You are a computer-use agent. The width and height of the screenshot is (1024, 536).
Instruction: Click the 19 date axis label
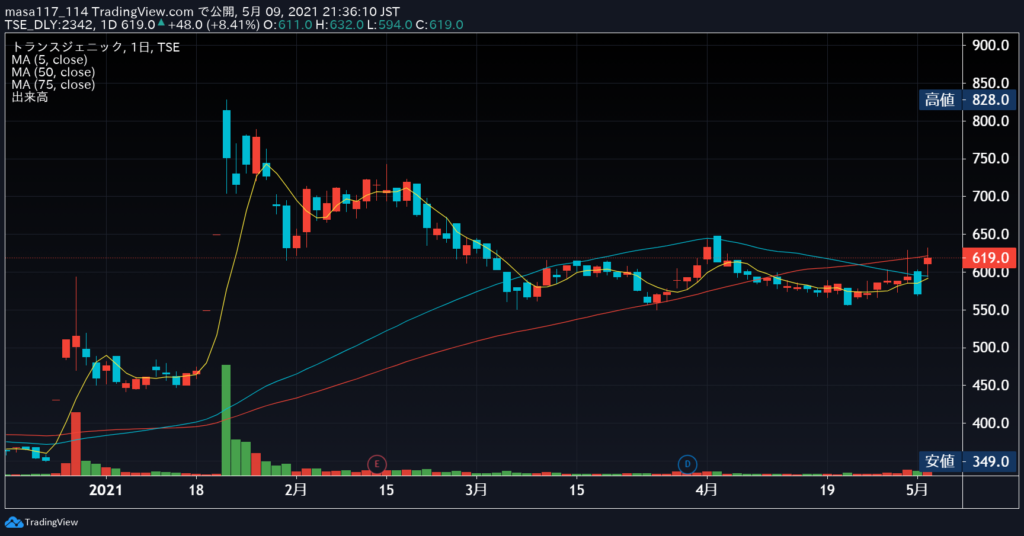click(x=827, y=490)
